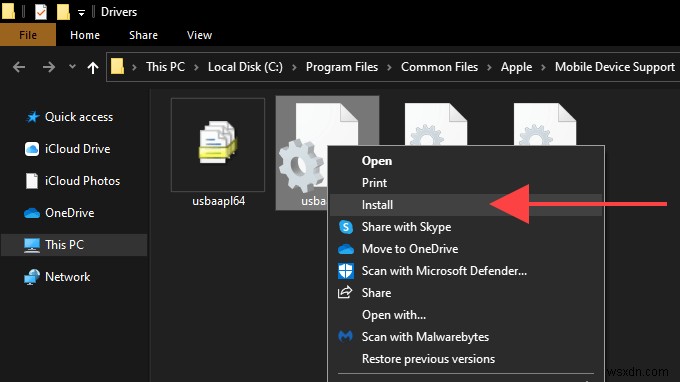Choose Move to OneDrive menu entry

tap(466, 249)
